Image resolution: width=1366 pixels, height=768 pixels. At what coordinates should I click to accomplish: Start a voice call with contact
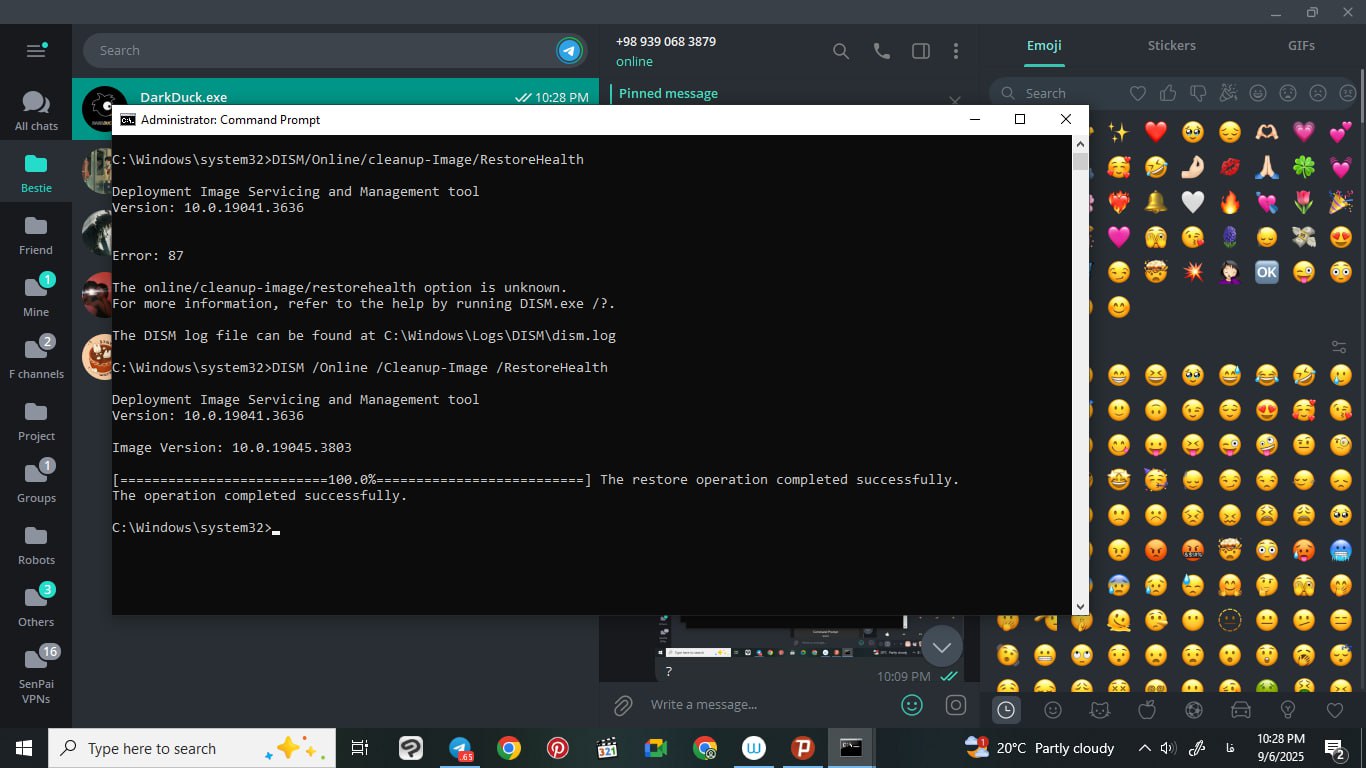881,51
